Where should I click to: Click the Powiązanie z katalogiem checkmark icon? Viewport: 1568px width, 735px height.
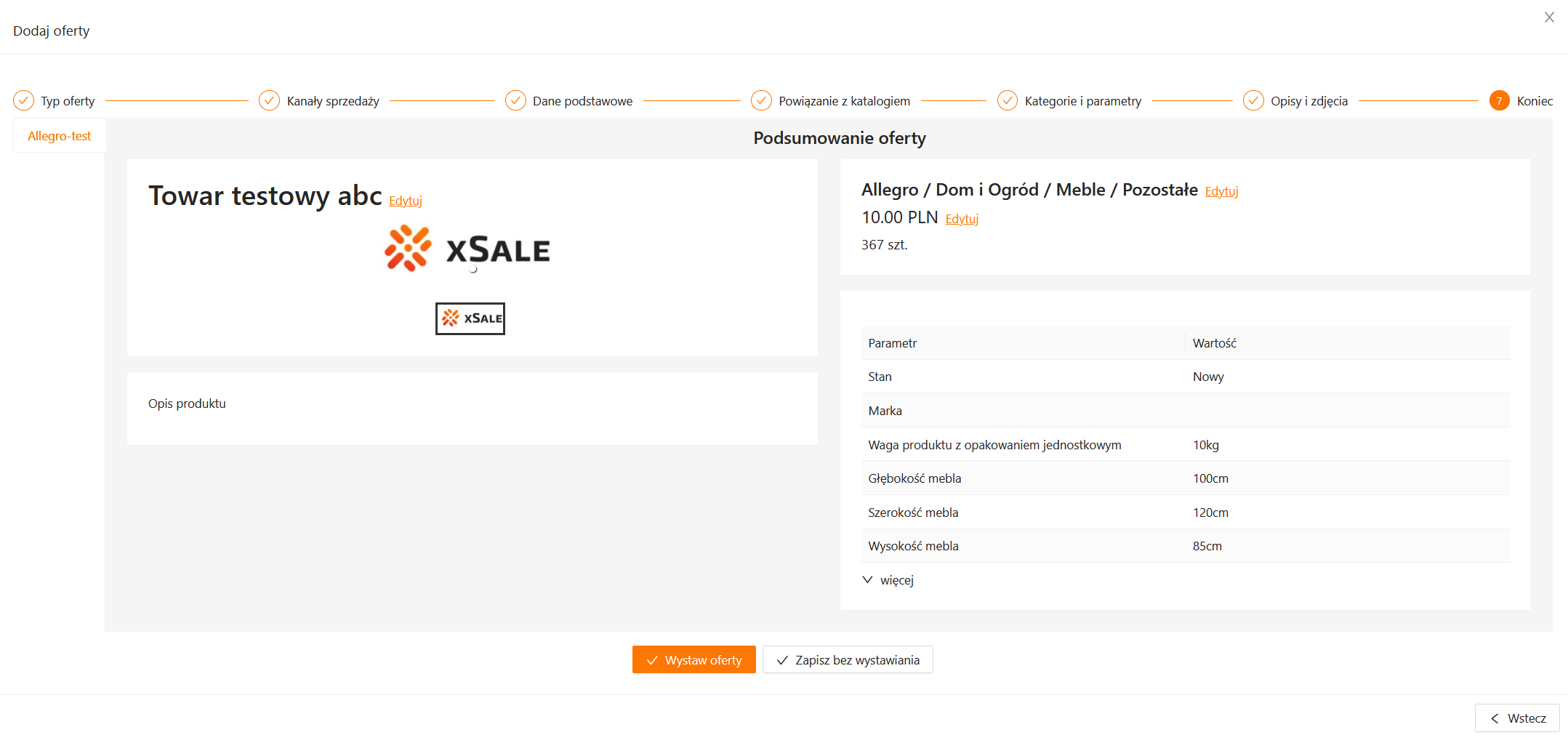point(761,100)
